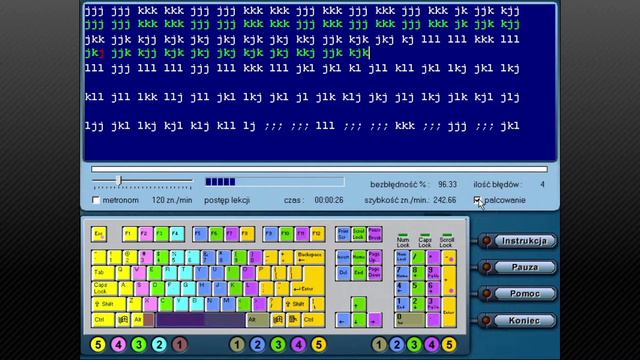The height and width of the screenshot is (360, 640).
Task: Click the Esc key on virtual keyboard
Action: click(x=99, y=234)
